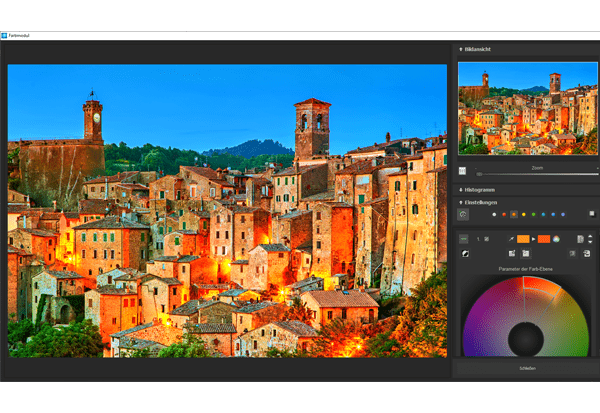The height and width of the screenshot is (413, 600).
Task: Move the layer down with the down arrow
Action: pos(590,242)
